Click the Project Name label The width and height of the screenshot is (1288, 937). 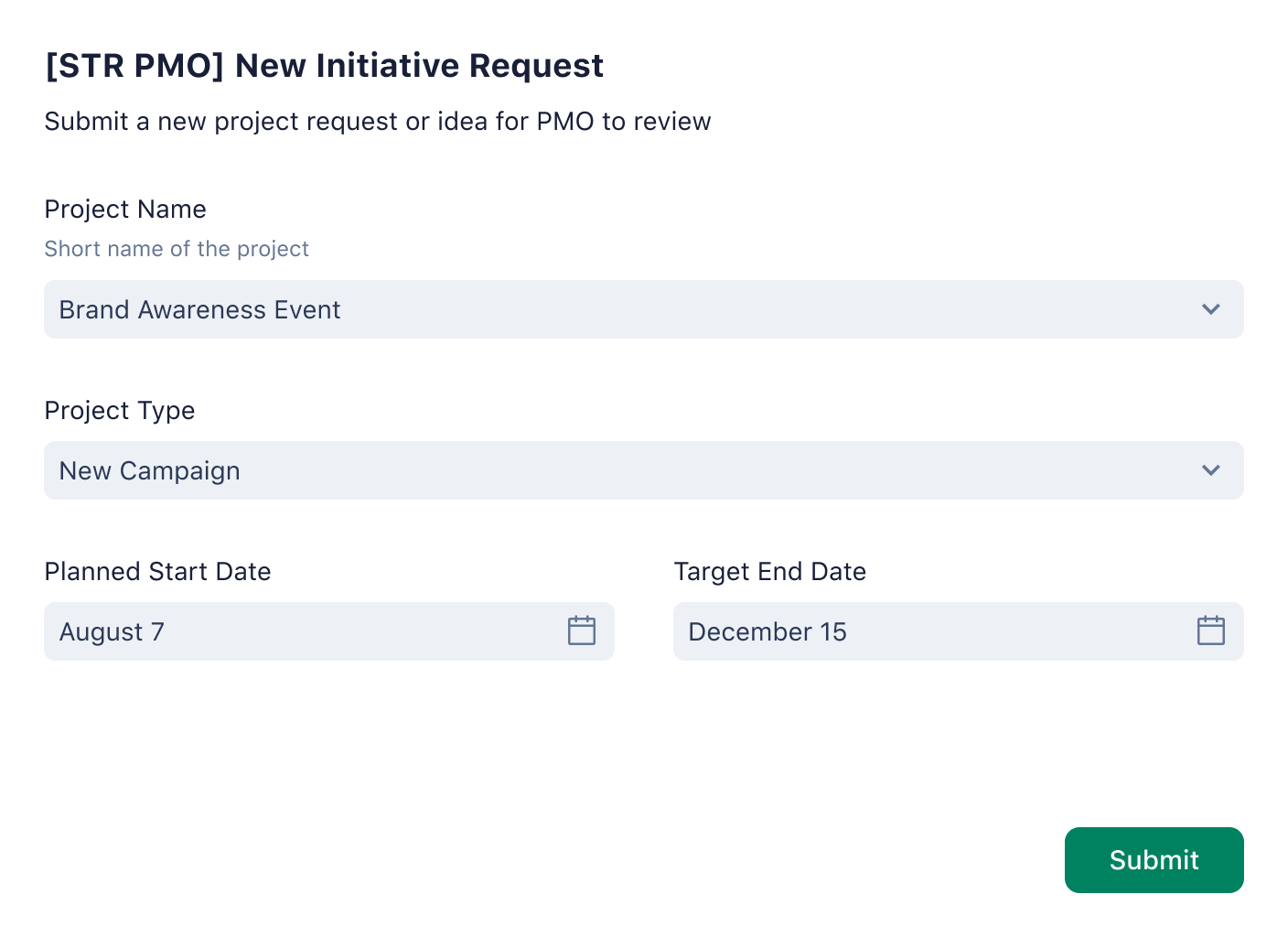125,210
